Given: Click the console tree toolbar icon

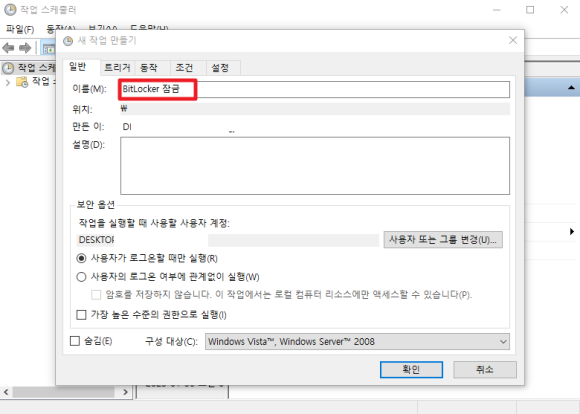Looking at the screenshot, I should [x=48, y=48].
